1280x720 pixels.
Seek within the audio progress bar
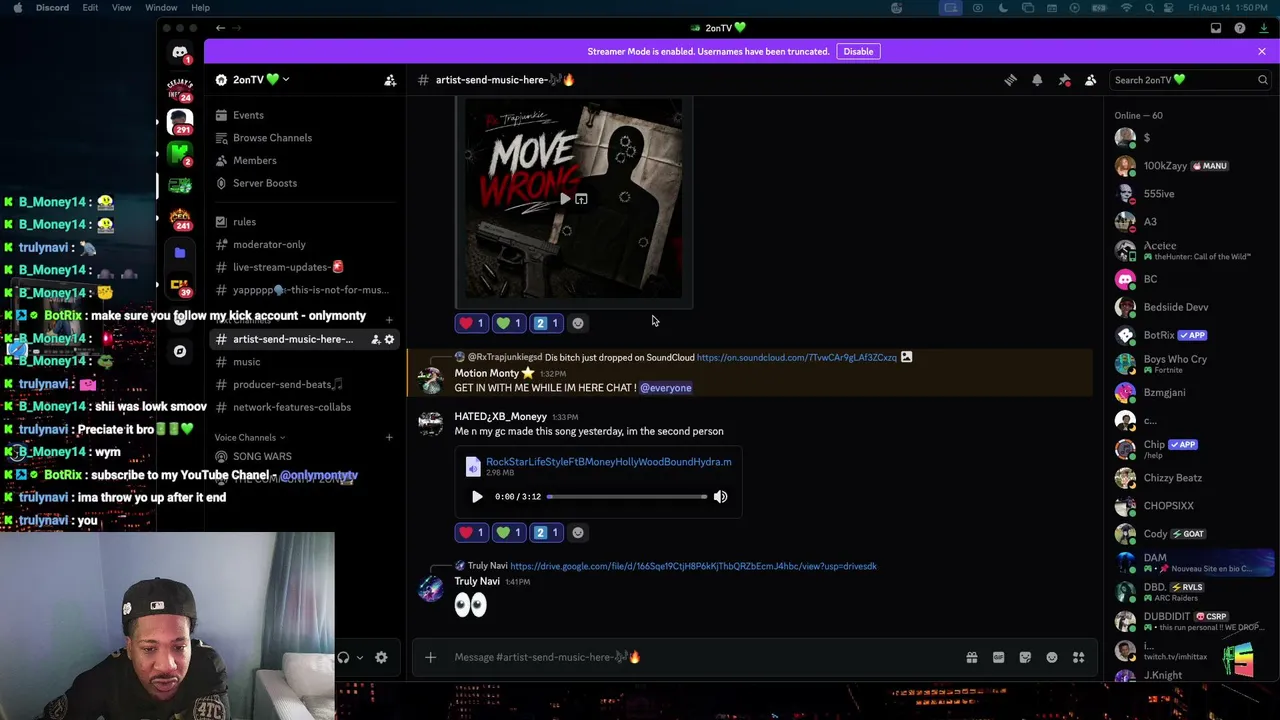click(x=627, y=496)
